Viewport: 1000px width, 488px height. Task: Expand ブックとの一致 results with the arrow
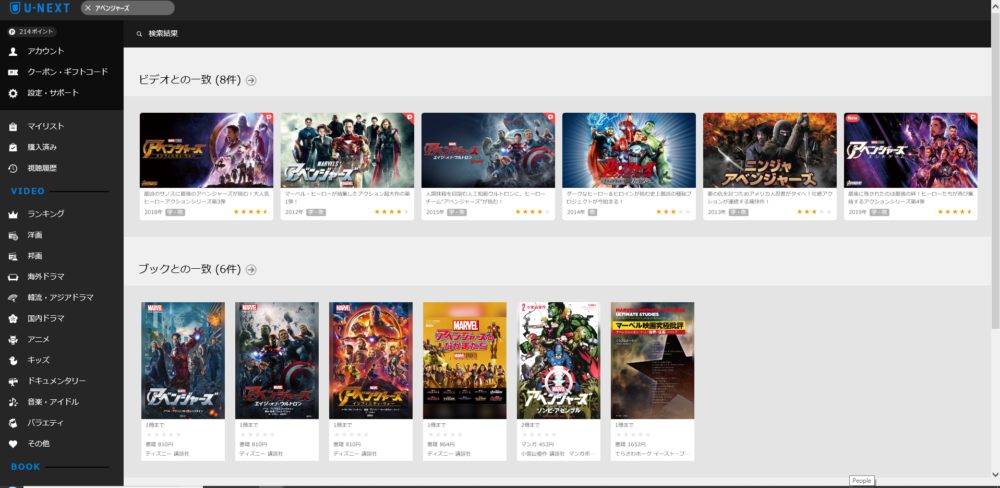point(251,270)
